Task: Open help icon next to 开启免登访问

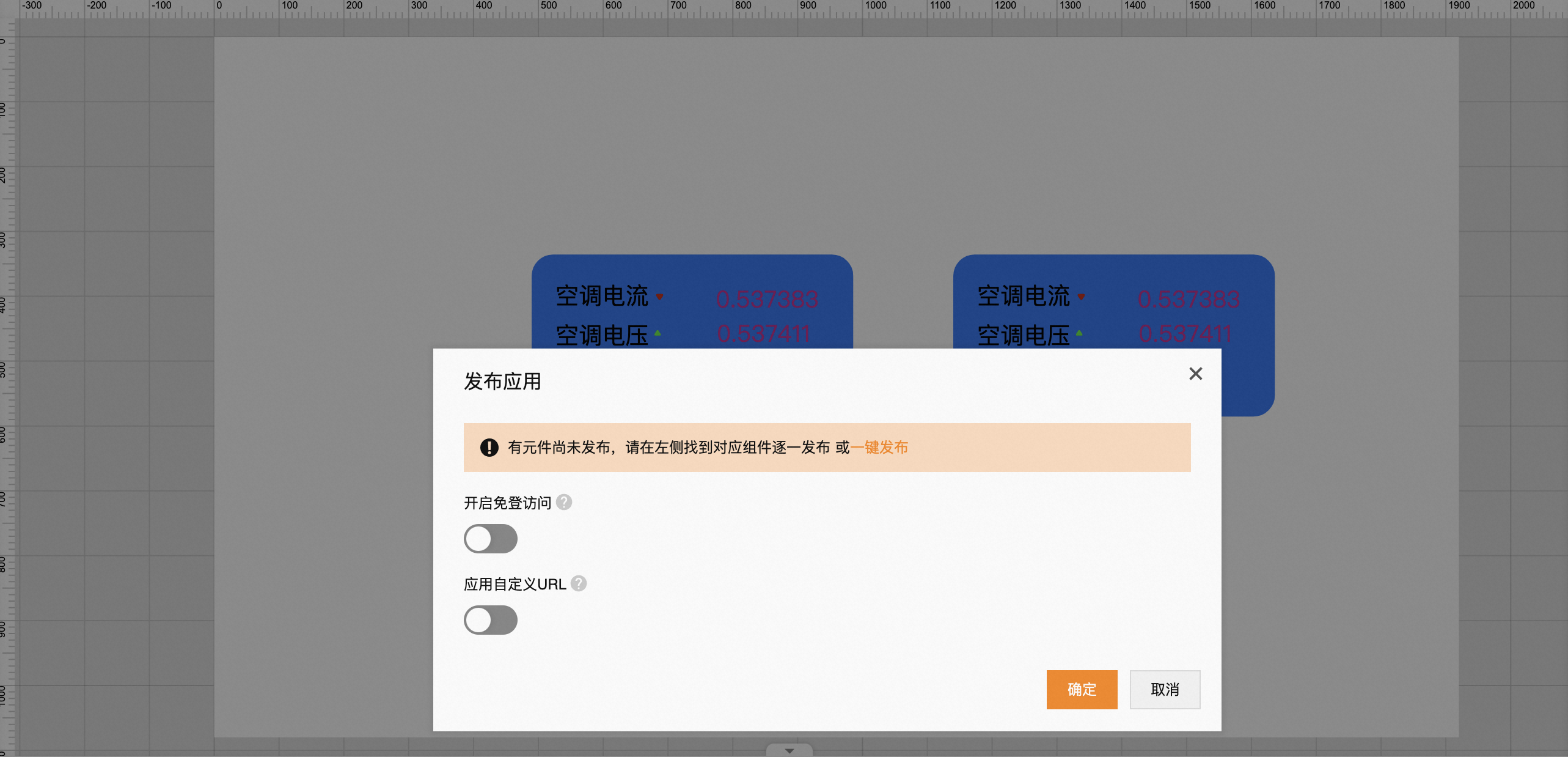Action: tap(564, 503)
